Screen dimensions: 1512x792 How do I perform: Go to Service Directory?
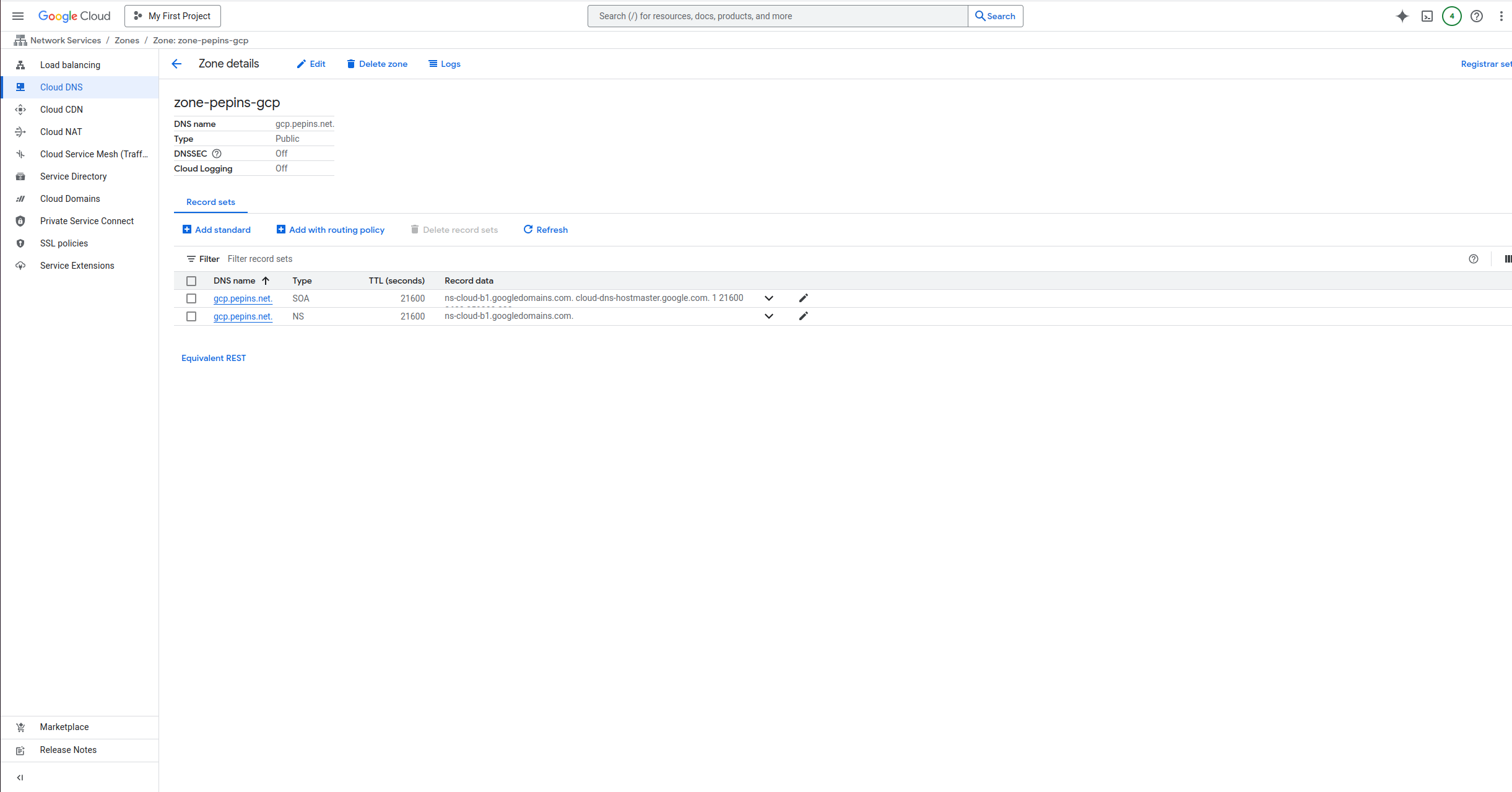[73, 176]
